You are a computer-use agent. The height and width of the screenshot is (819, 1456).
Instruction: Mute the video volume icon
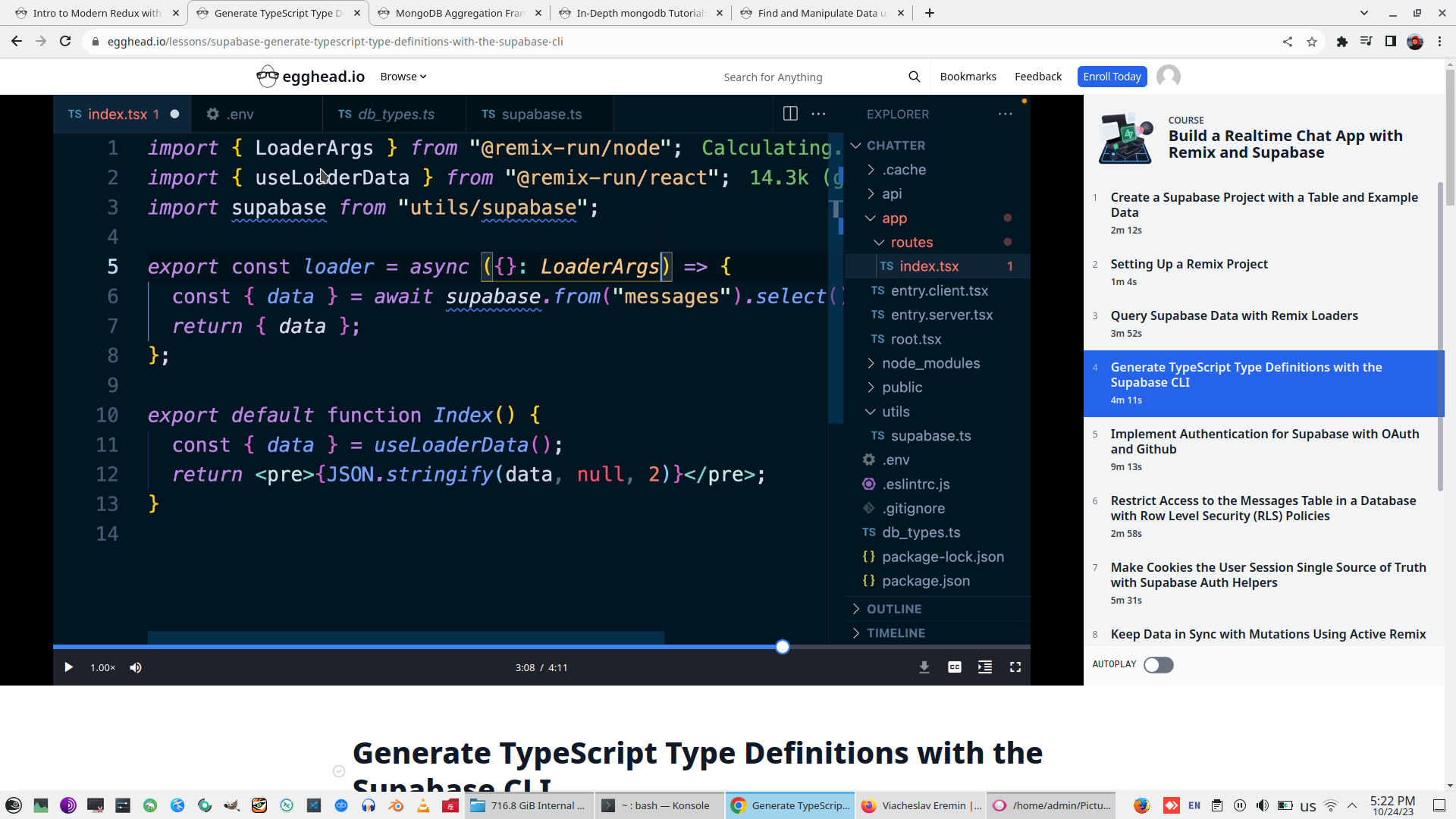[136, 667]
